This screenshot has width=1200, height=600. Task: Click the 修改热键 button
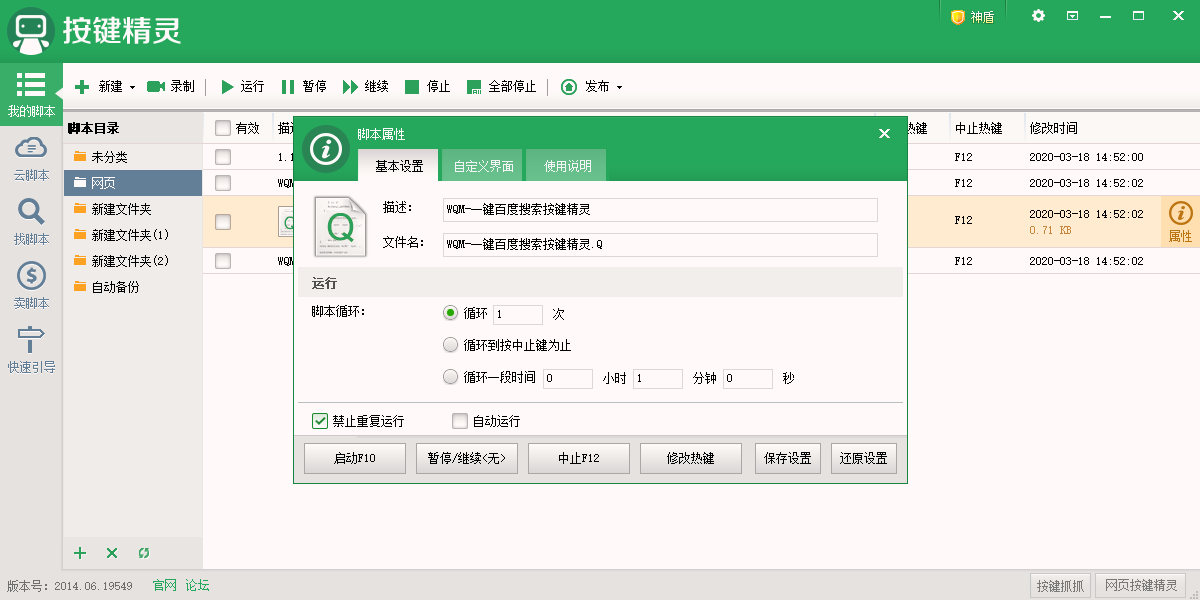coord(691,458)
